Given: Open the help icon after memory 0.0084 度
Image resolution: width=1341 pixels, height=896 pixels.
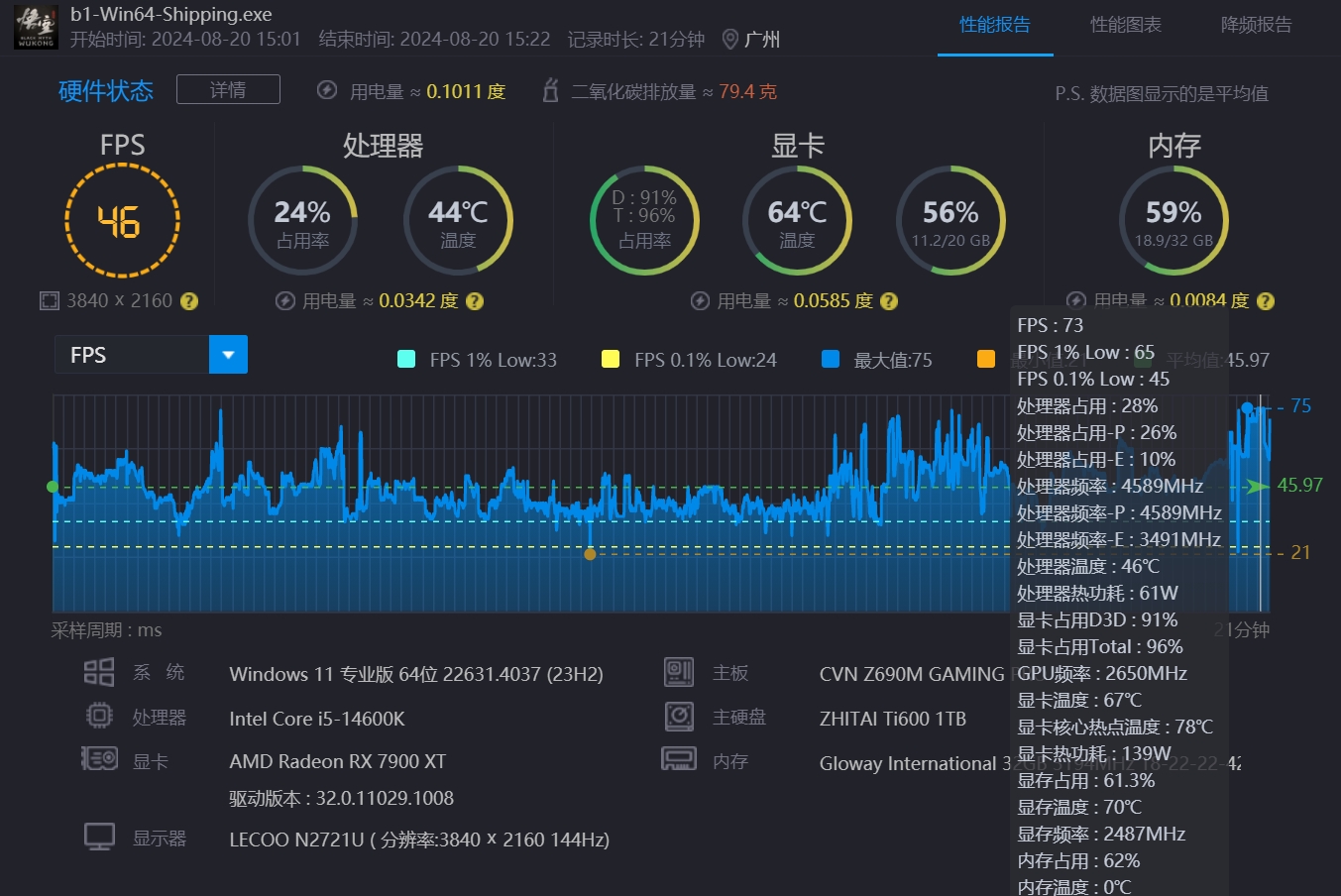Looking at the screenshot, I should click(1265, 301).
